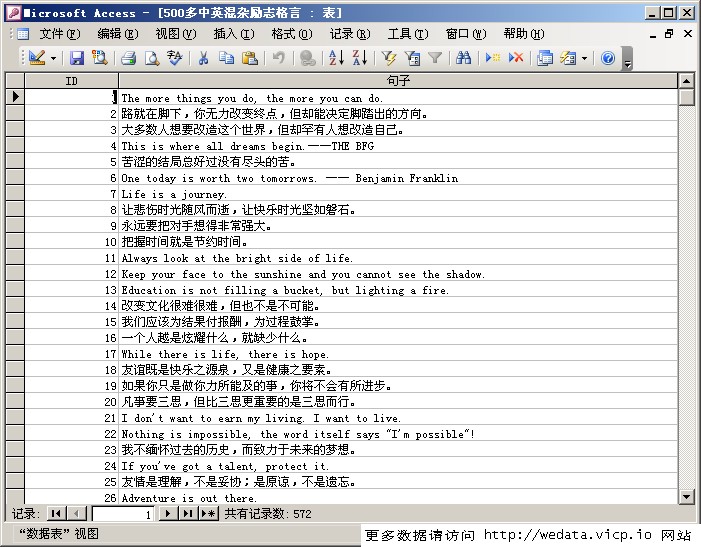This screenshot has height=547, width=701.
Task: Go to previous record navigation button
Action: pos(77,513)
